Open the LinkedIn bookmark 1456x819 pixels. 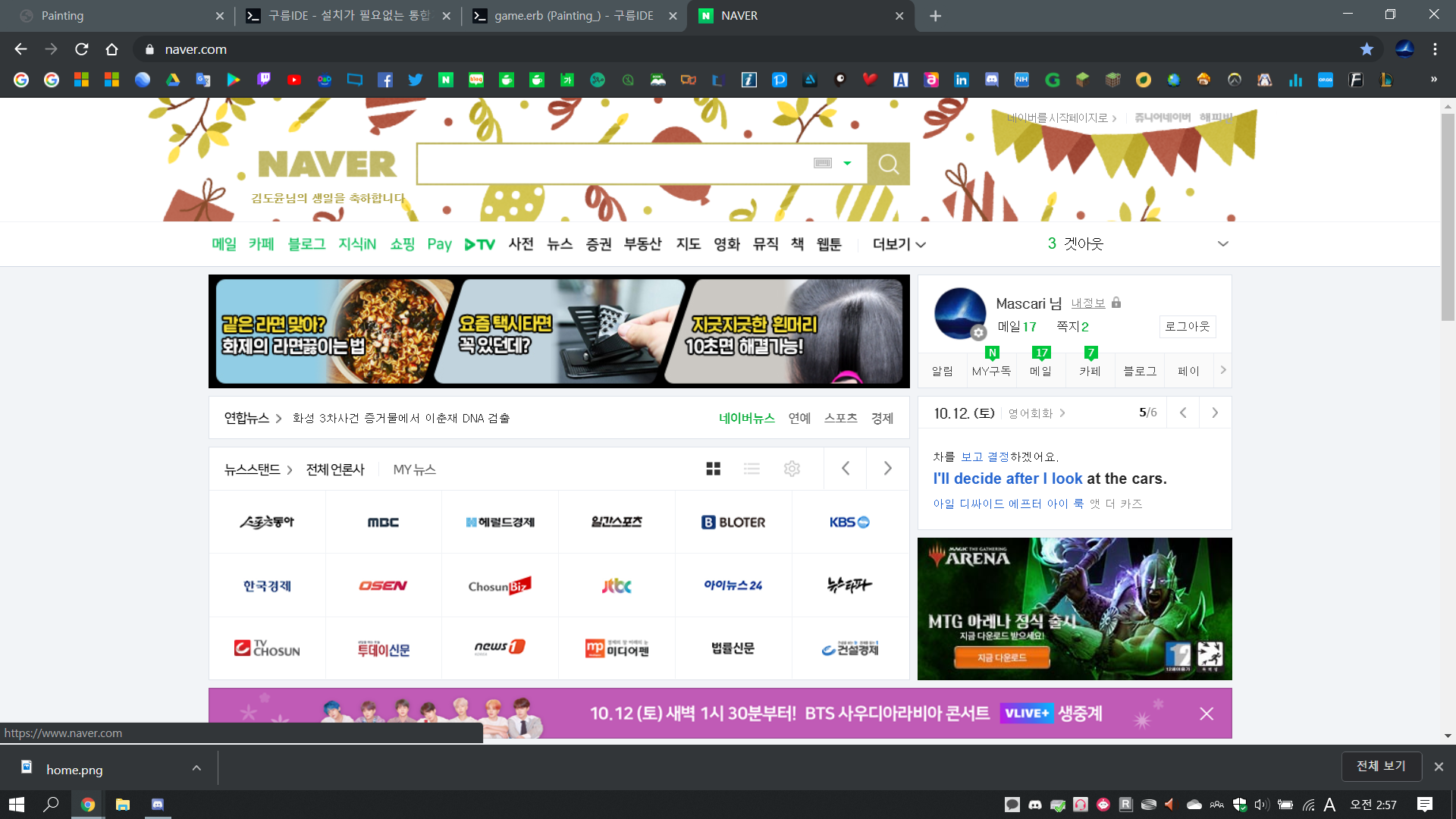coord(962,80)
